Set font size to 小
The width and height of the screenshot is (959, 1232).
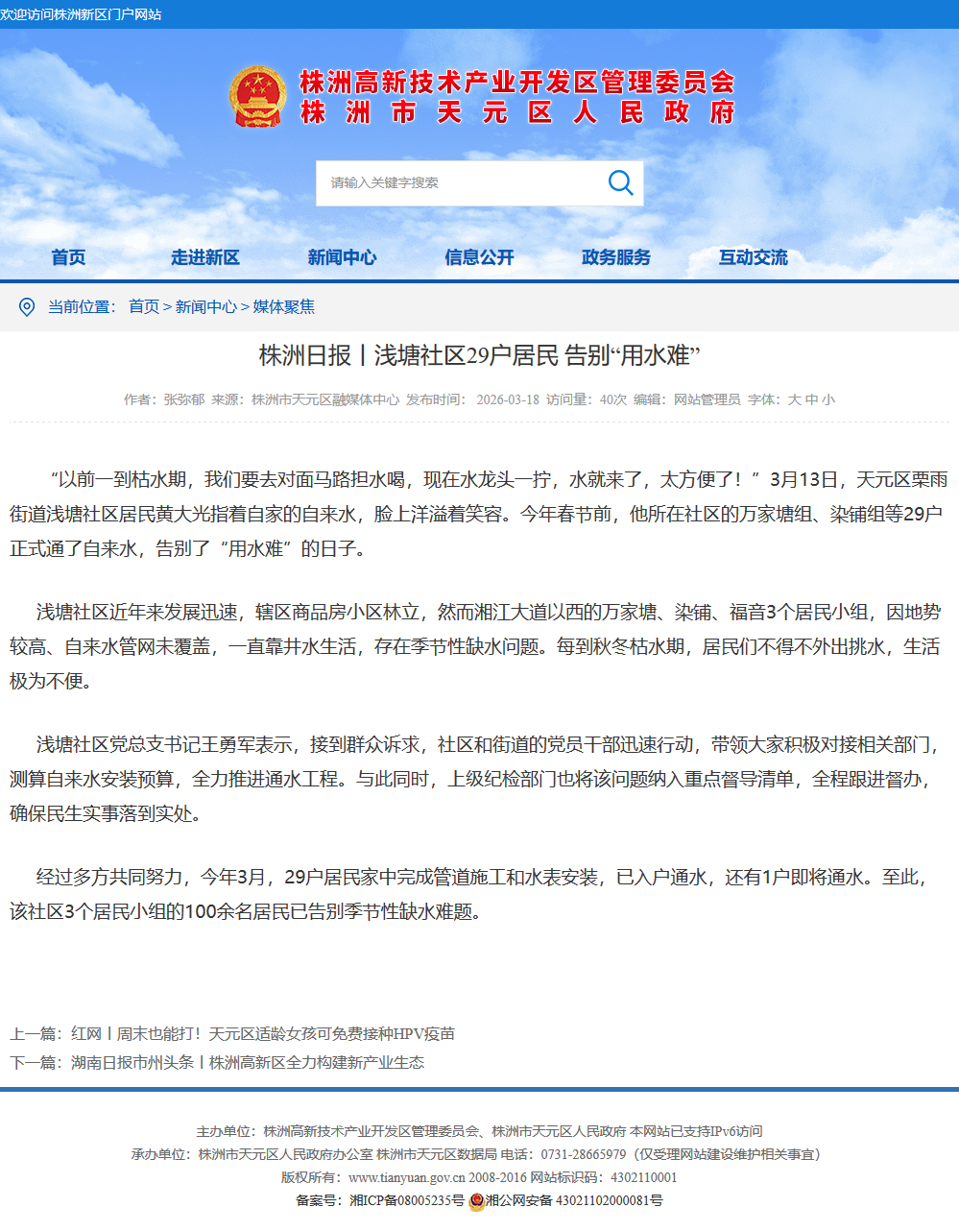point(827,399)
